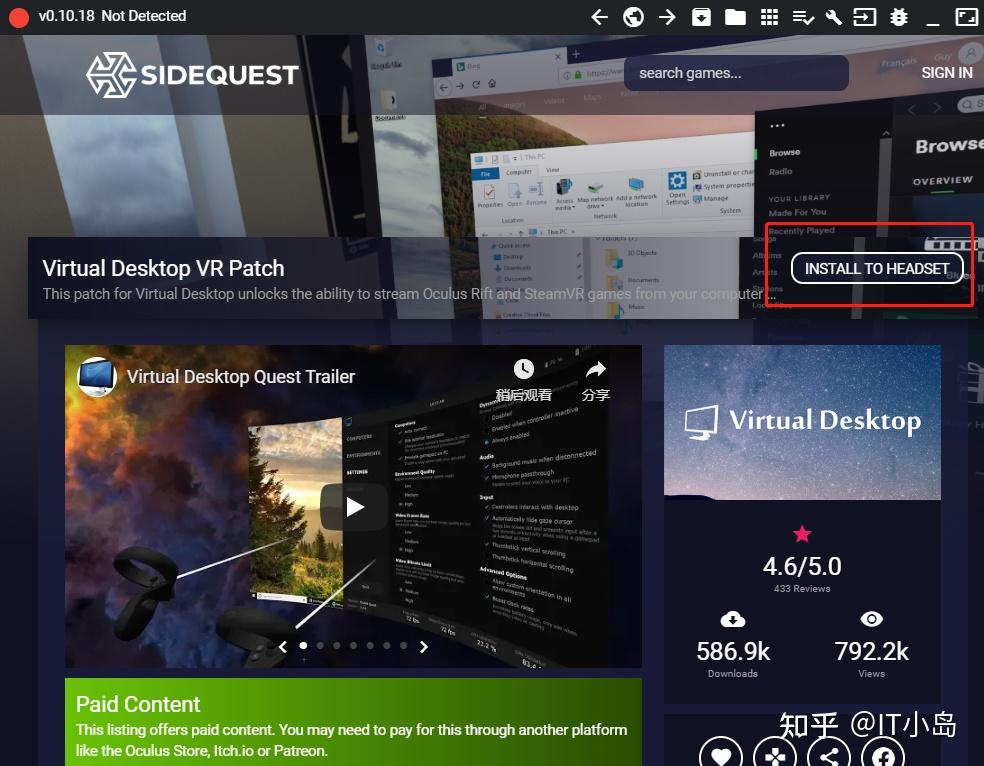Click the downloads/install queue icon
984x766 pixels.
click(x=702, y=16)
